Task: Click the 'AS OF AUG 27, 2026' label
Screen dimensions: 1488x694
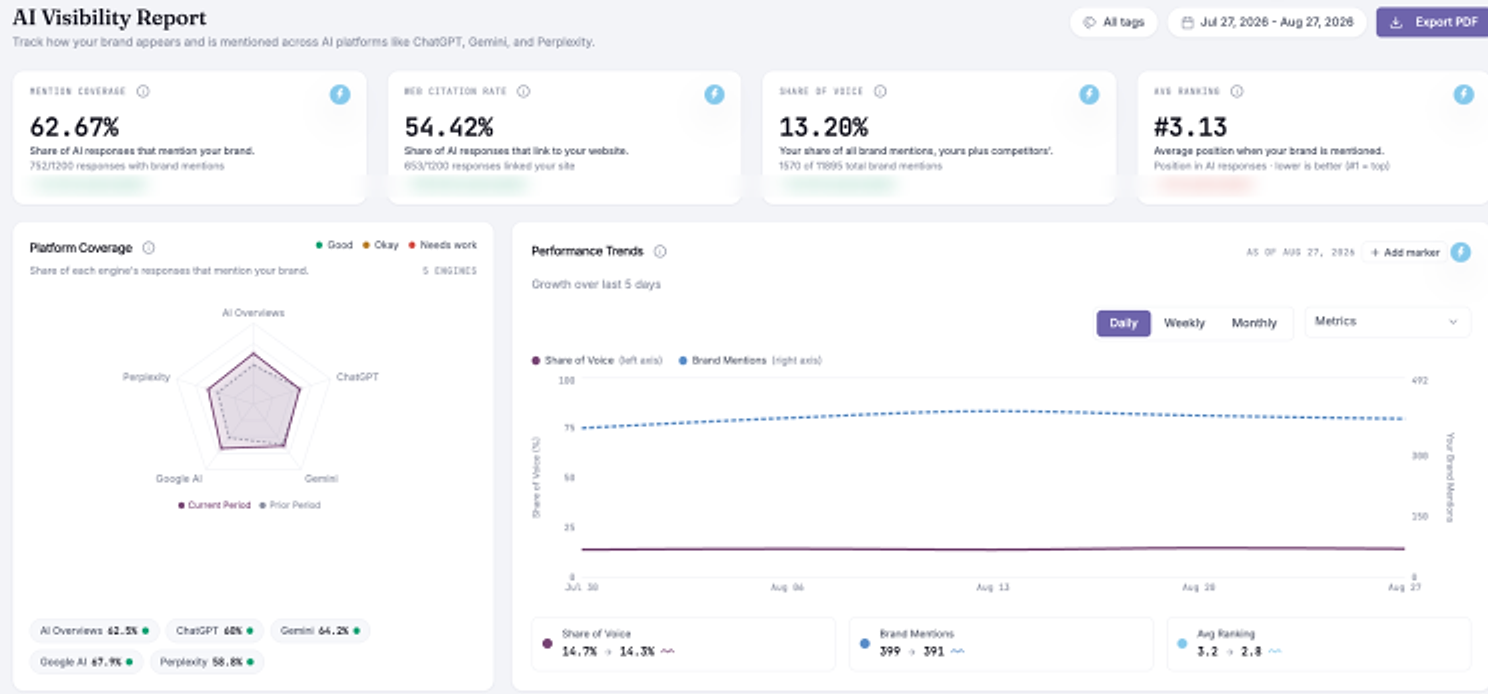Action: point(1300,253)
